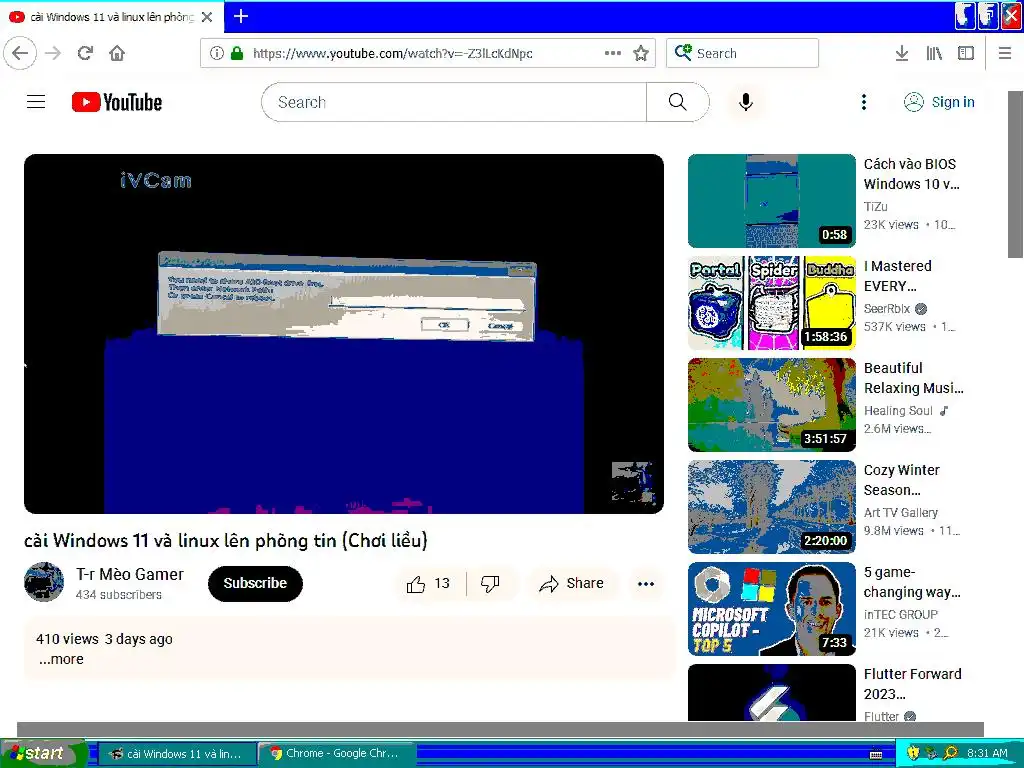
Task: Open YouTube settings three-dot menu
Action: 864,102
